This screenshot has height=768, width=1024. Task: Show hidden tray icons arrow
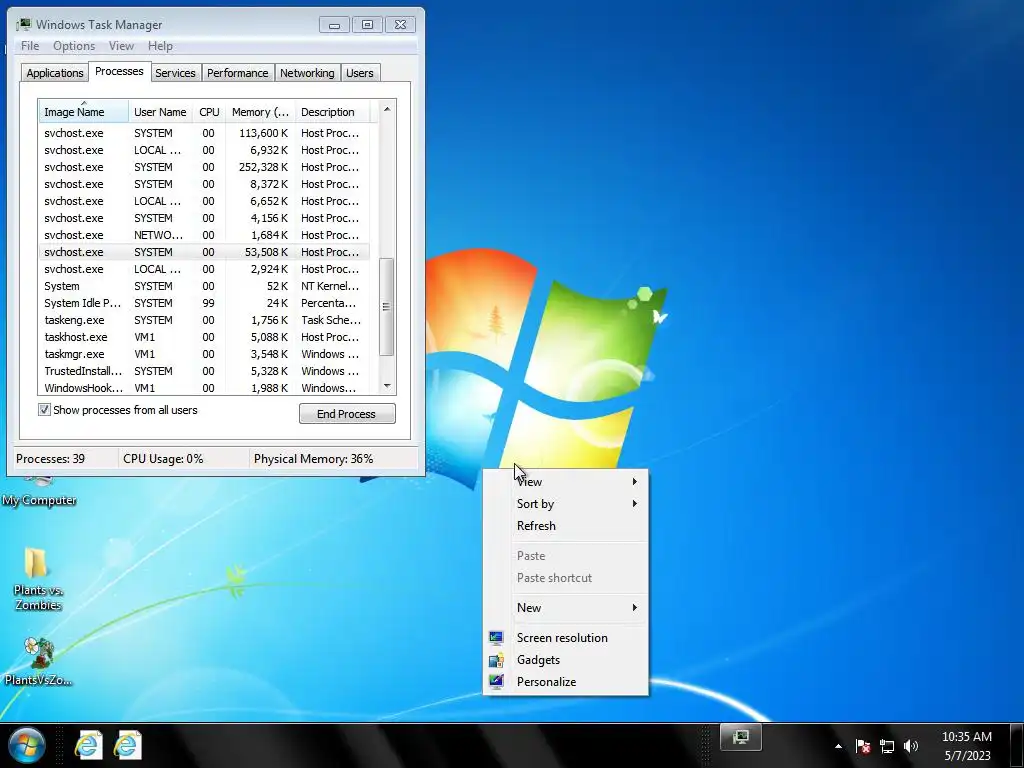[x=839, y=746]
